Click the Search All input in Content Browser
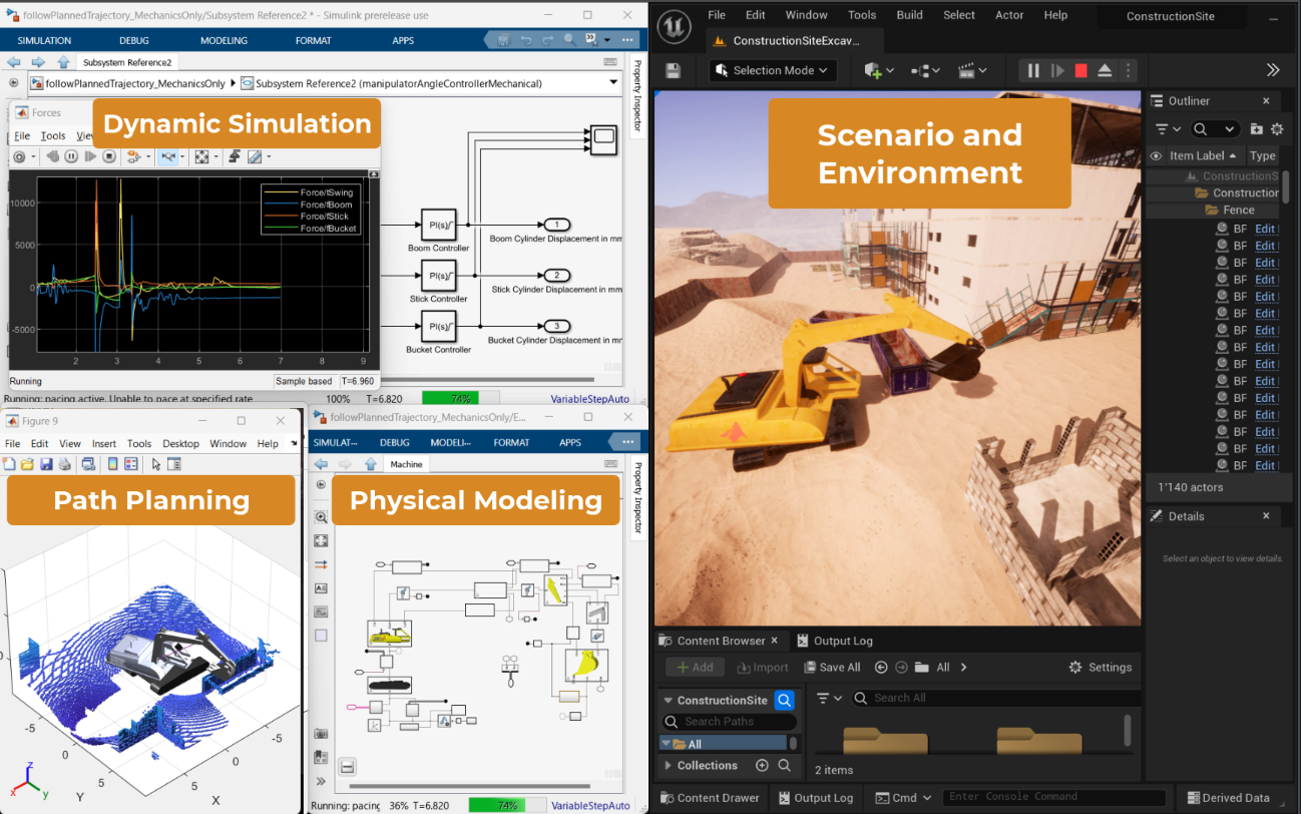 click(994, 698)
